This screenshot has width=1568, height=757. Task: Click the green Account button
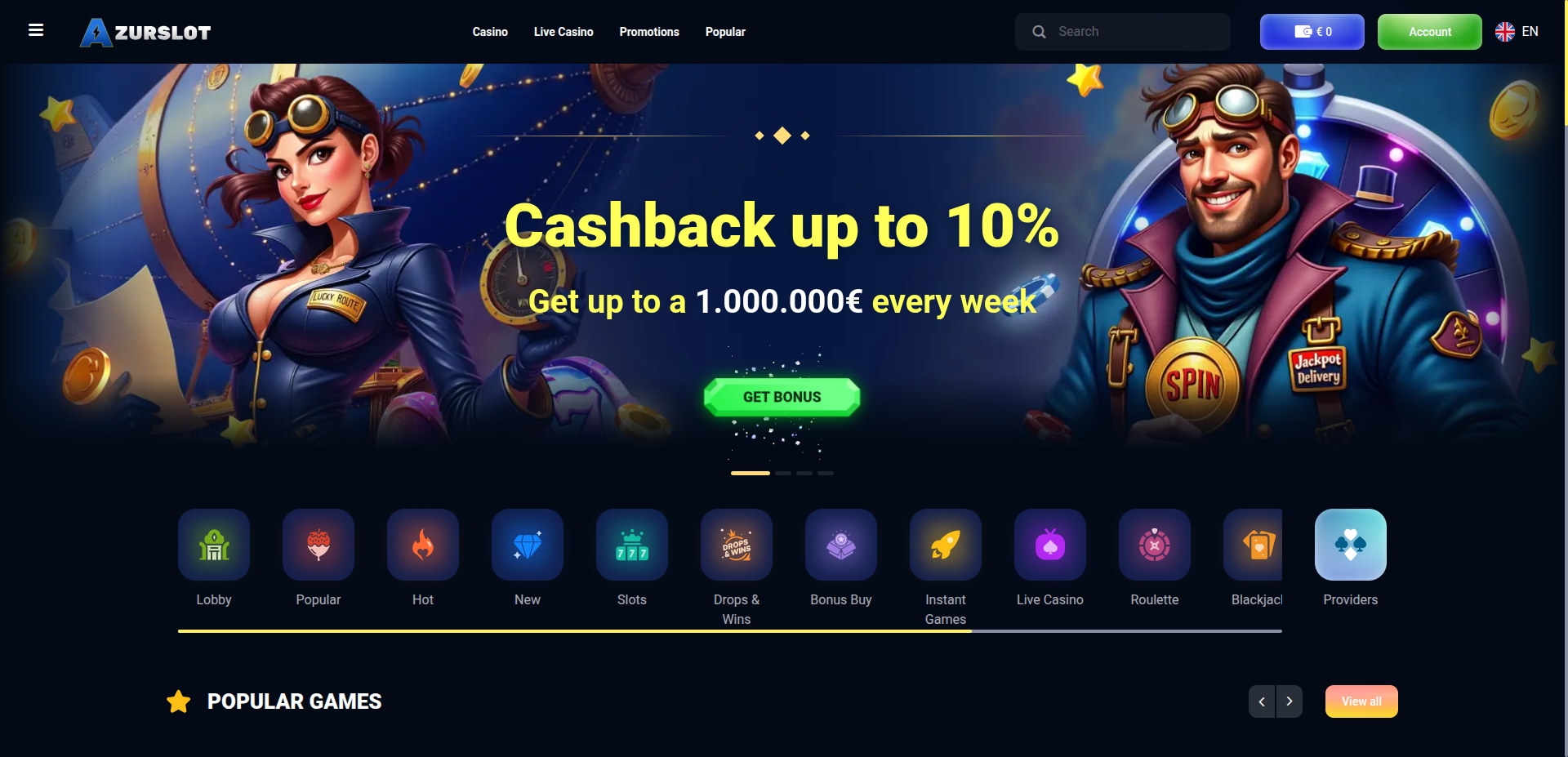tap(1430, 32)
